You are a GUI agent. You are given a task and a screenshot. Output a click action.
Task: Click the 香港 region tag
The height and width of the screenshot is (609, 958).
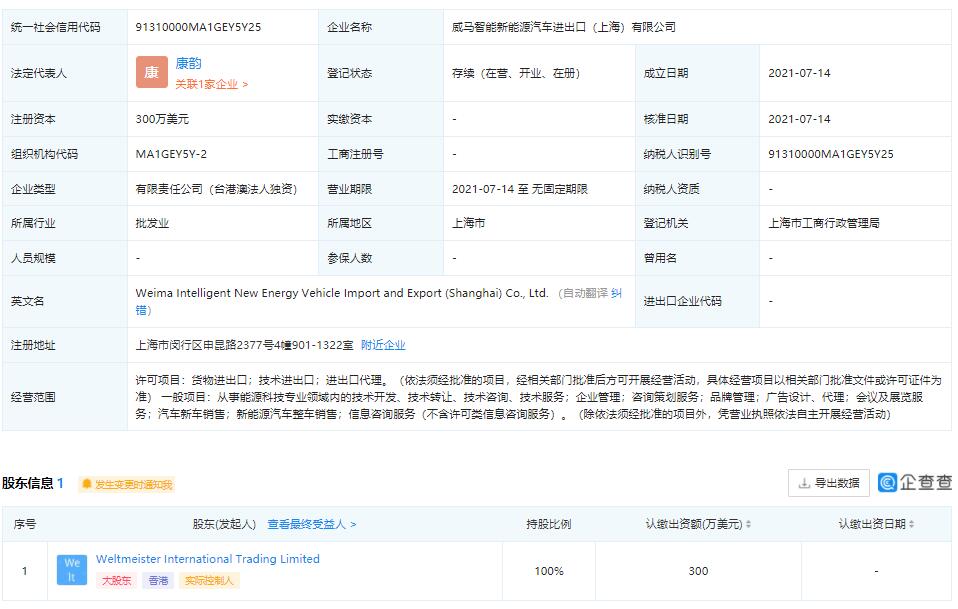point(158,580)
